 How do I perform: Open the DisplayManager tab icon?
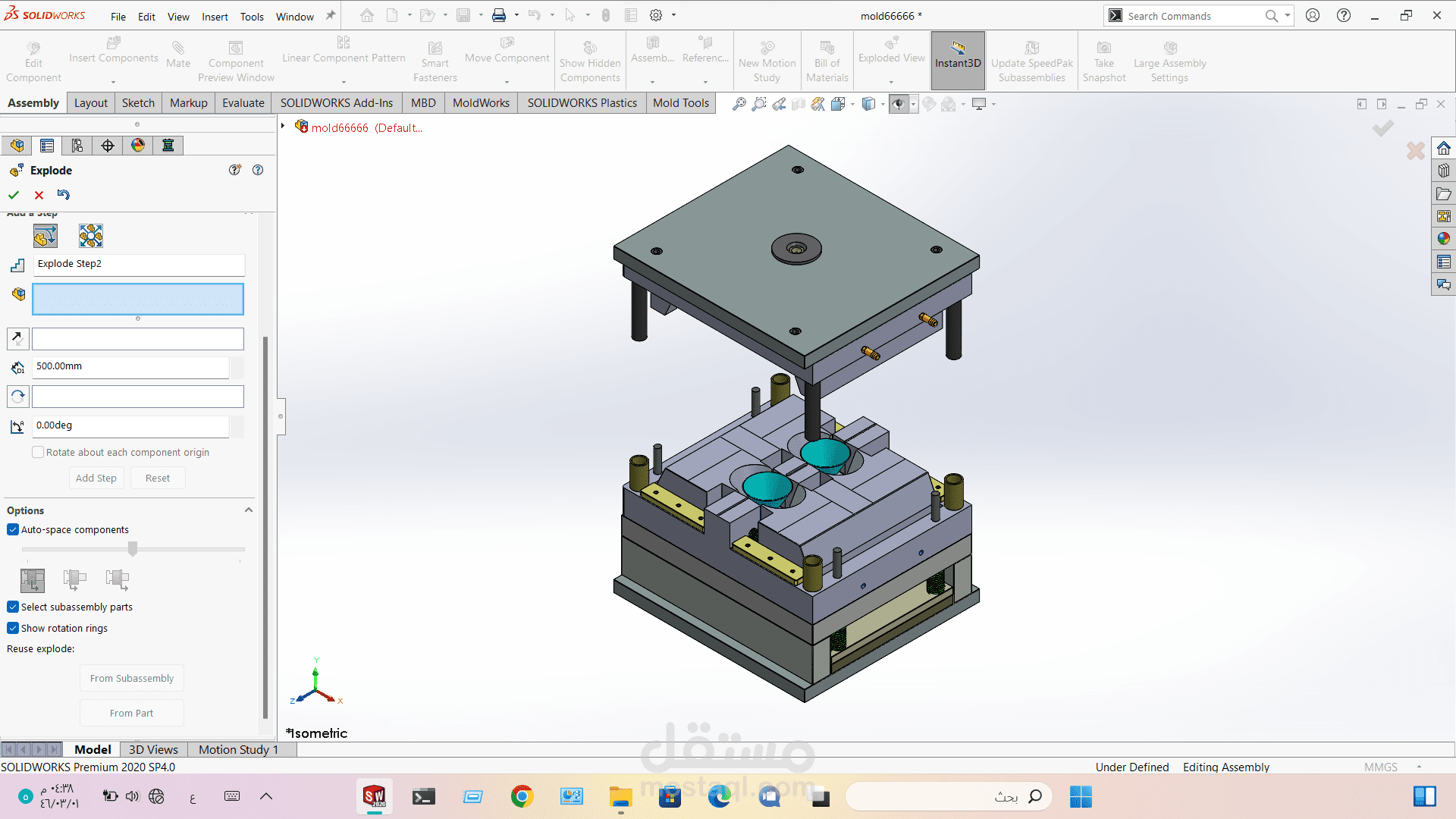pos(138,146)
